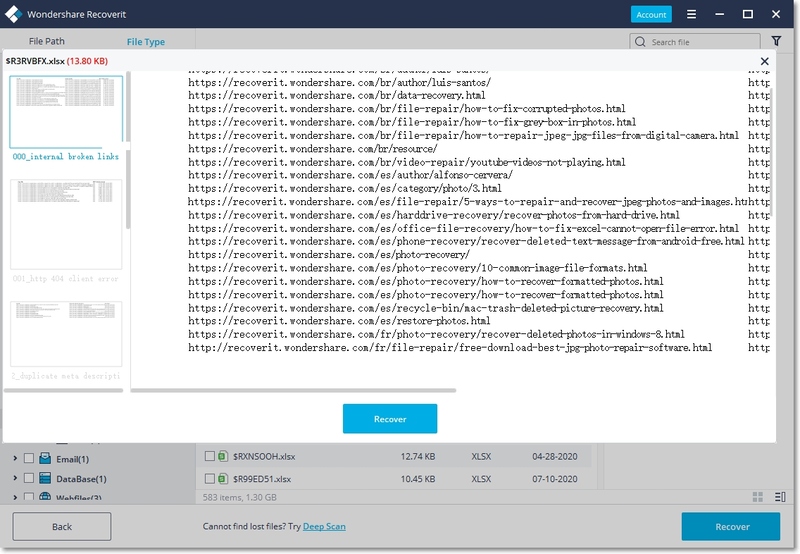
Task: Click the es/restore-photos.html URL row
Action: coord(339,321)
